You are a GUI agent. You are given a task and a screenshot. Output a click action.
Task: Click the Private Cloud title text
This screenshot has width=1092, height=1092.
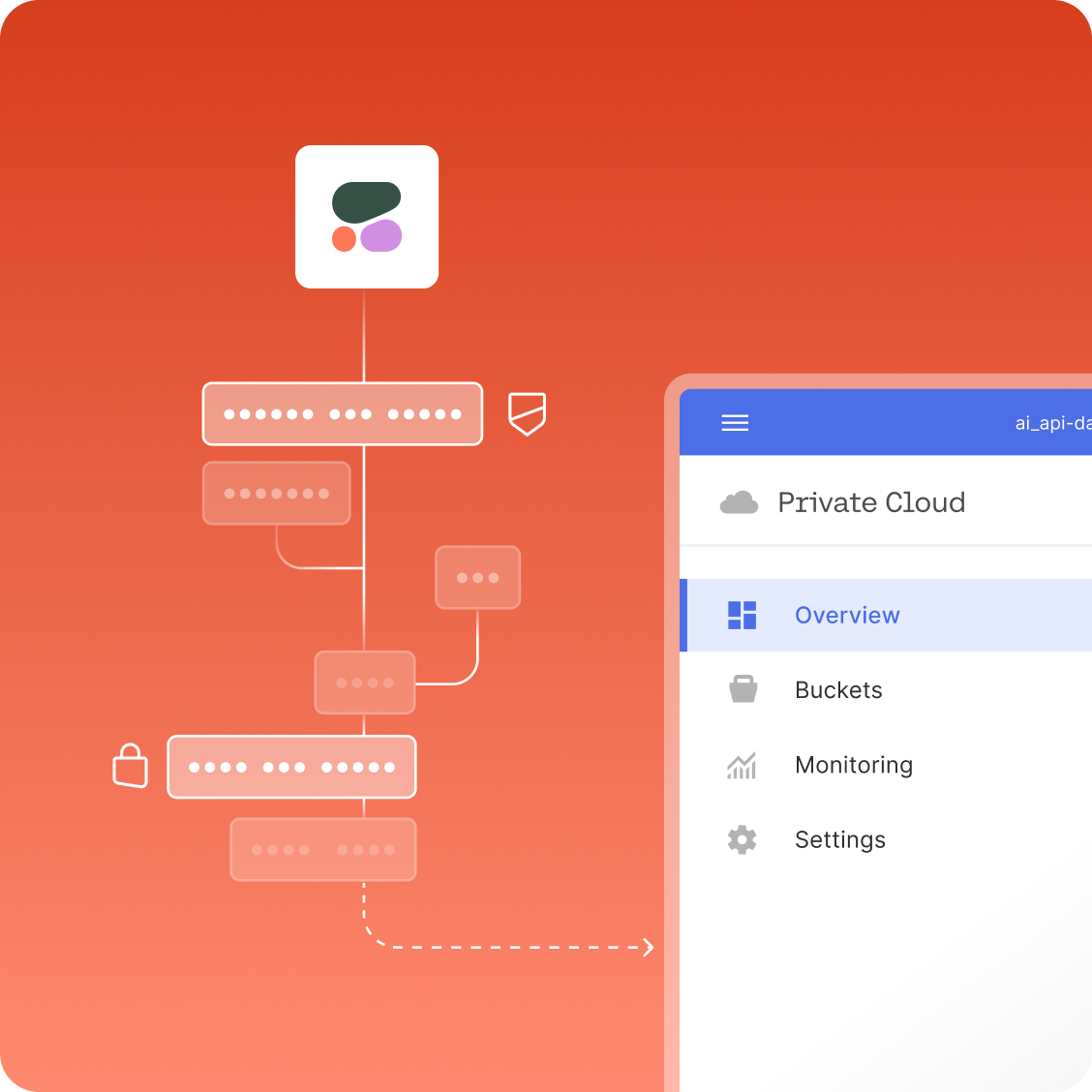coord(871,502)
